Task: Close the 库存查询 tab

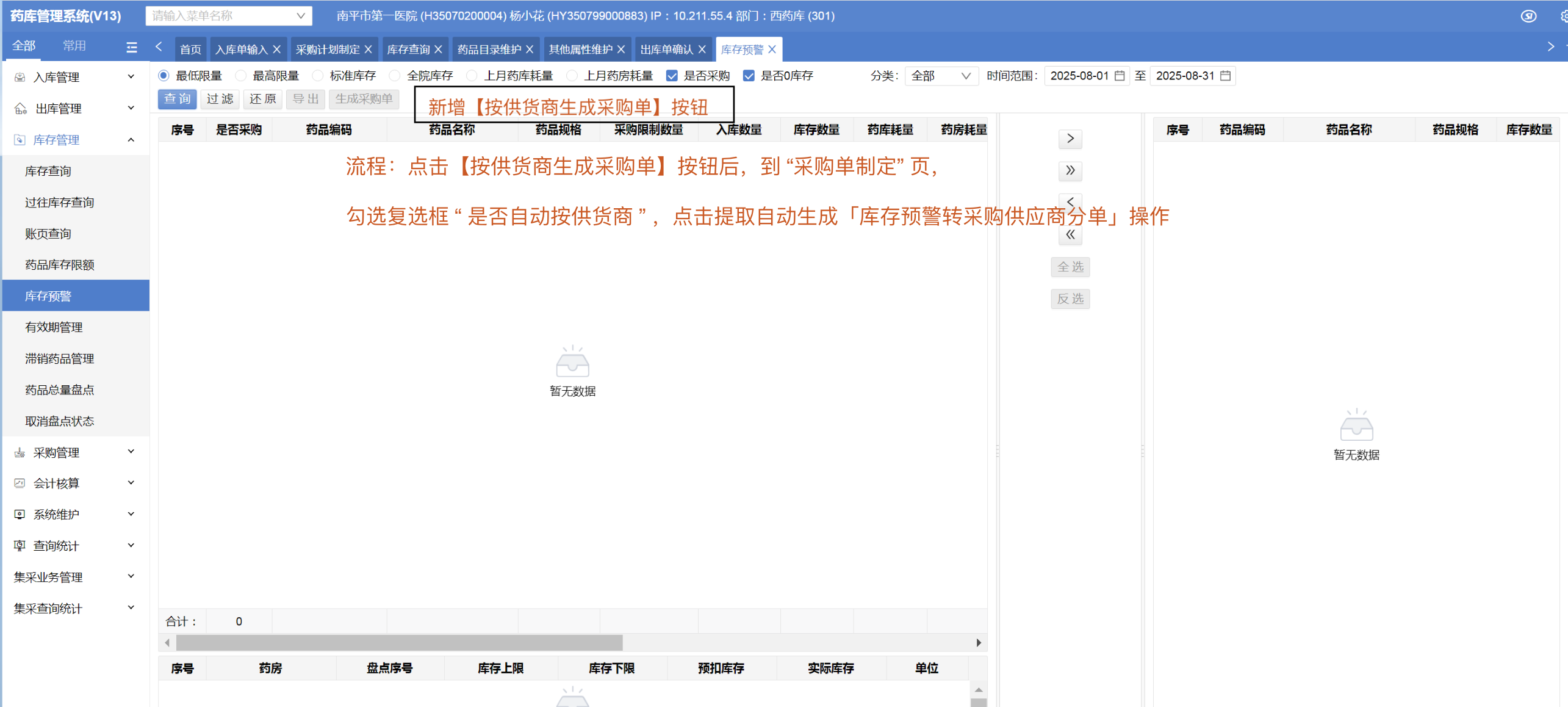Action: coord(438,49)
